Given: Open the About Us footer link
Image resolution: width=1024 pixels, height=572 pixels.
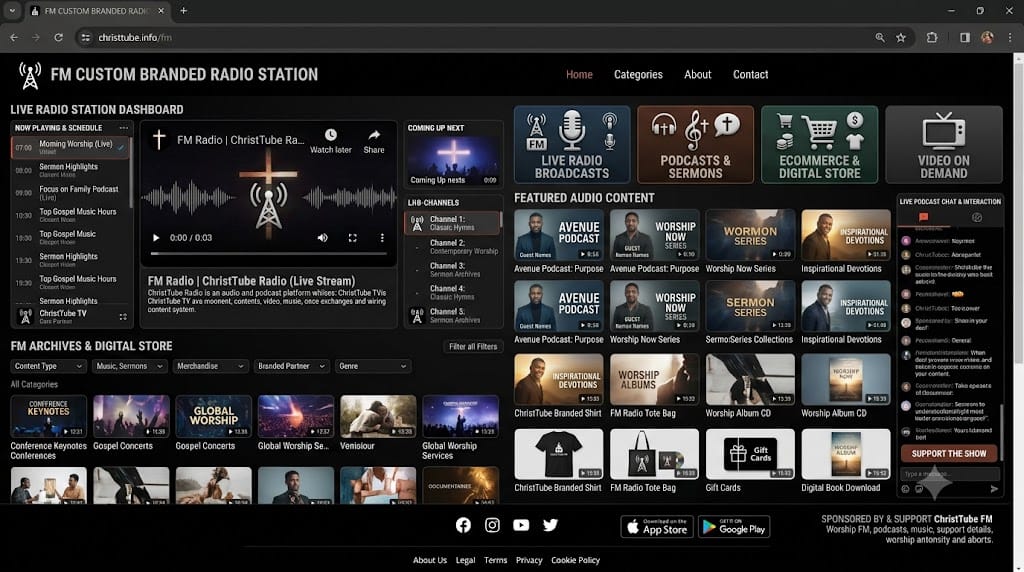Looking at the screenshot, I should coord(430,560).
